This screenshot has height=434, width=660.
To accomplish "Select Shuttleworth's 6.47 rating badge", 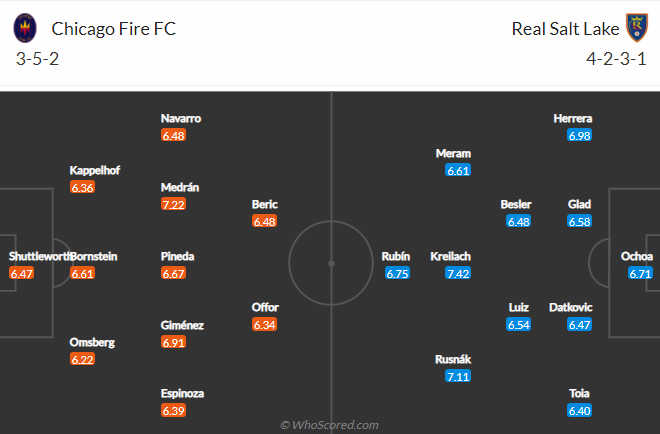I will tap(21, 274).
